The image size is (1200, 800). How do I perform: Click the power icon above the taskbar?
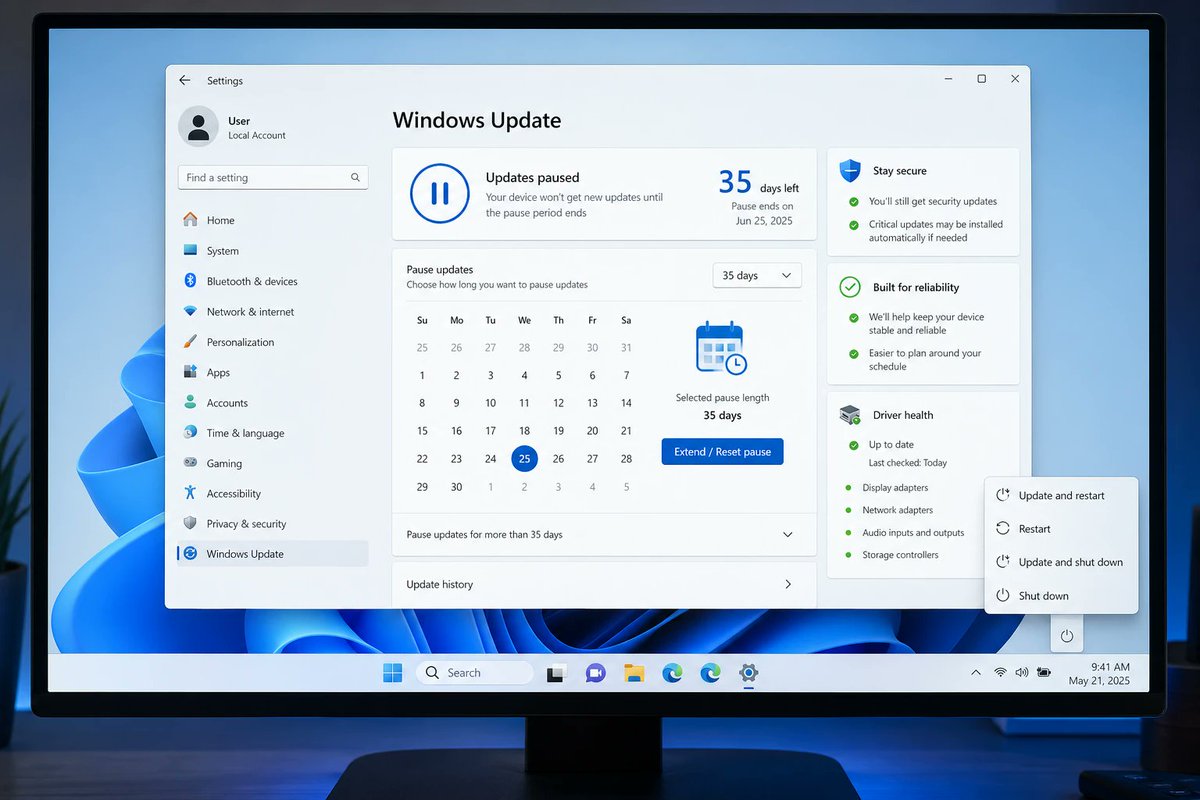pyautogui.click(x=1066, y=633)
